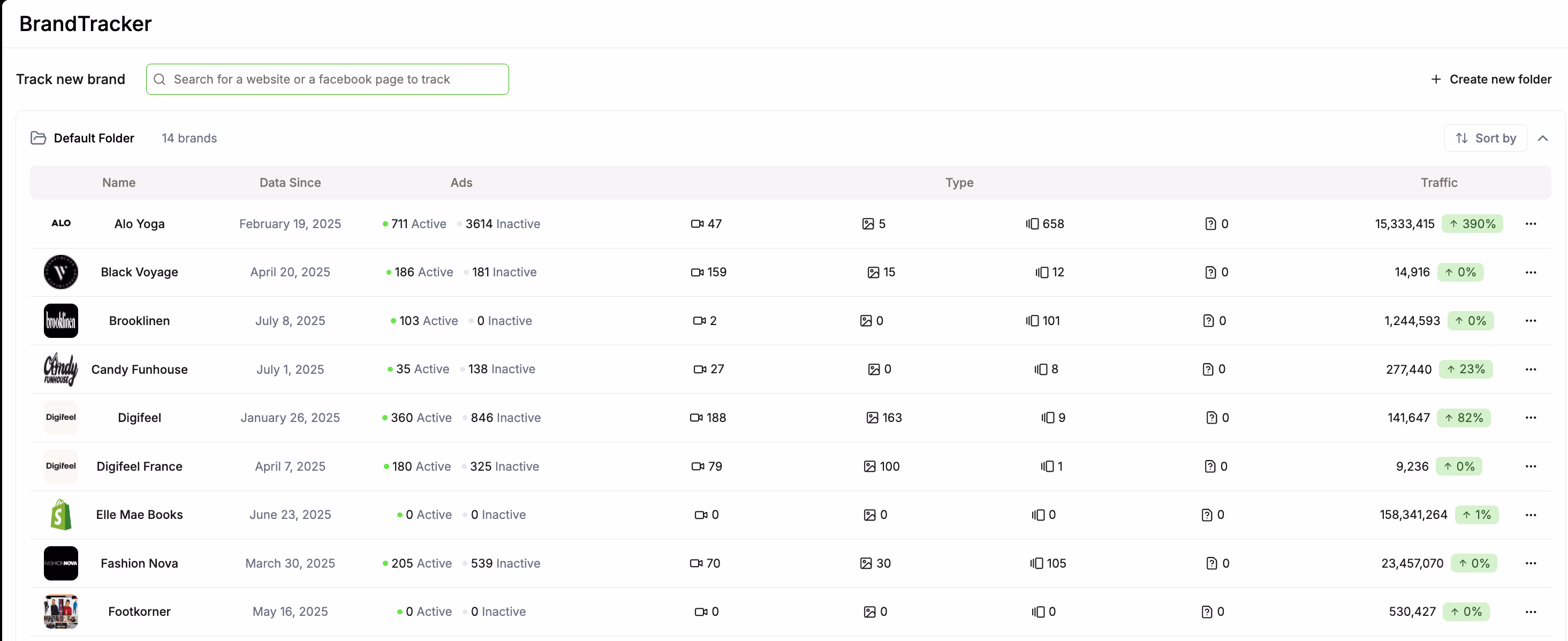1568x641 pixels.
Task: Click the "15,333,415" traffic value
Action: (x=1404, y=223)
